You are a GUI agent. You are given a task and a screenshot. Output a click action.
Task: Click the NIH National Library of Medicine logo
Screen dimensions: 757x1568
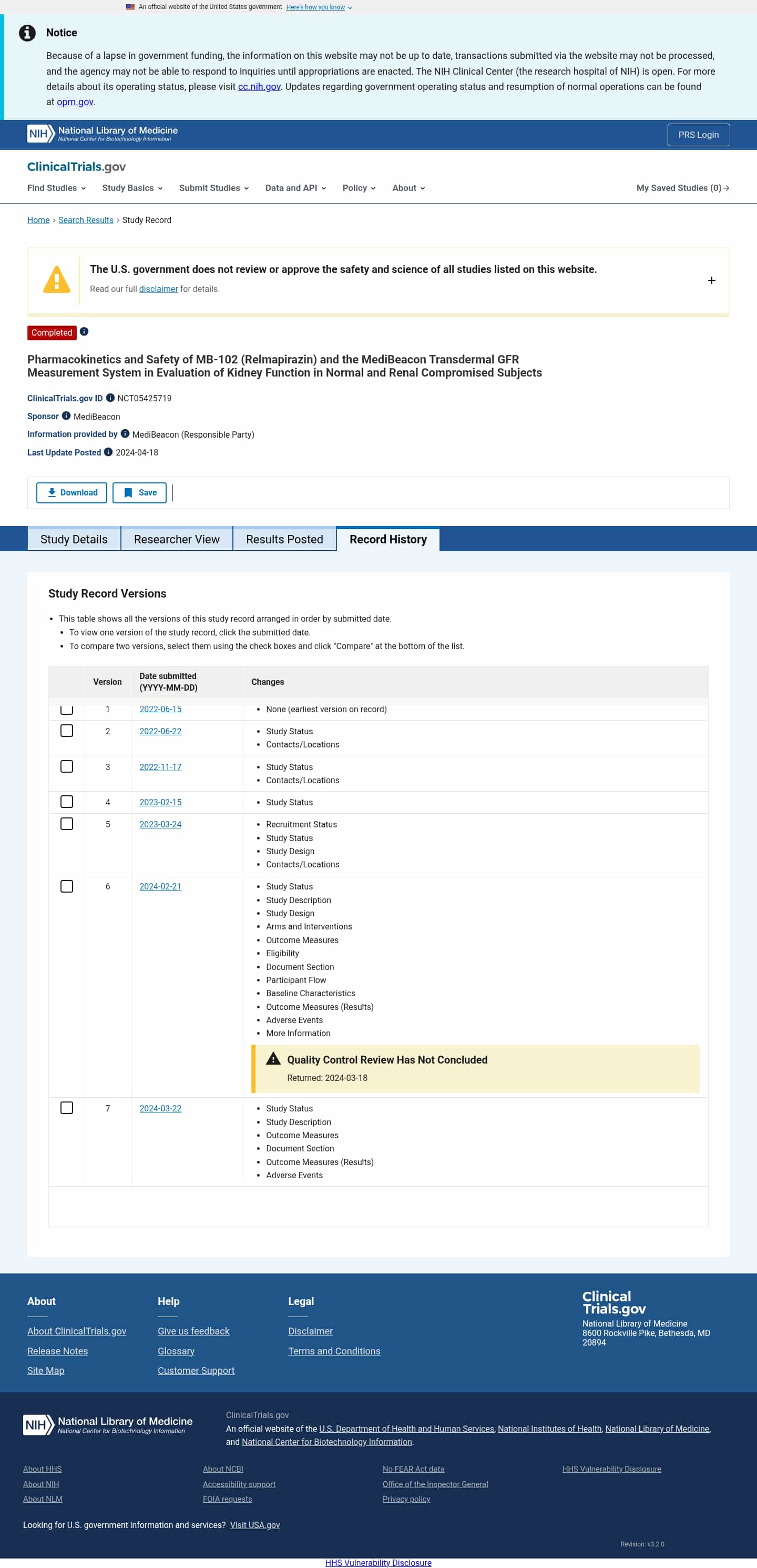point(102,134)
